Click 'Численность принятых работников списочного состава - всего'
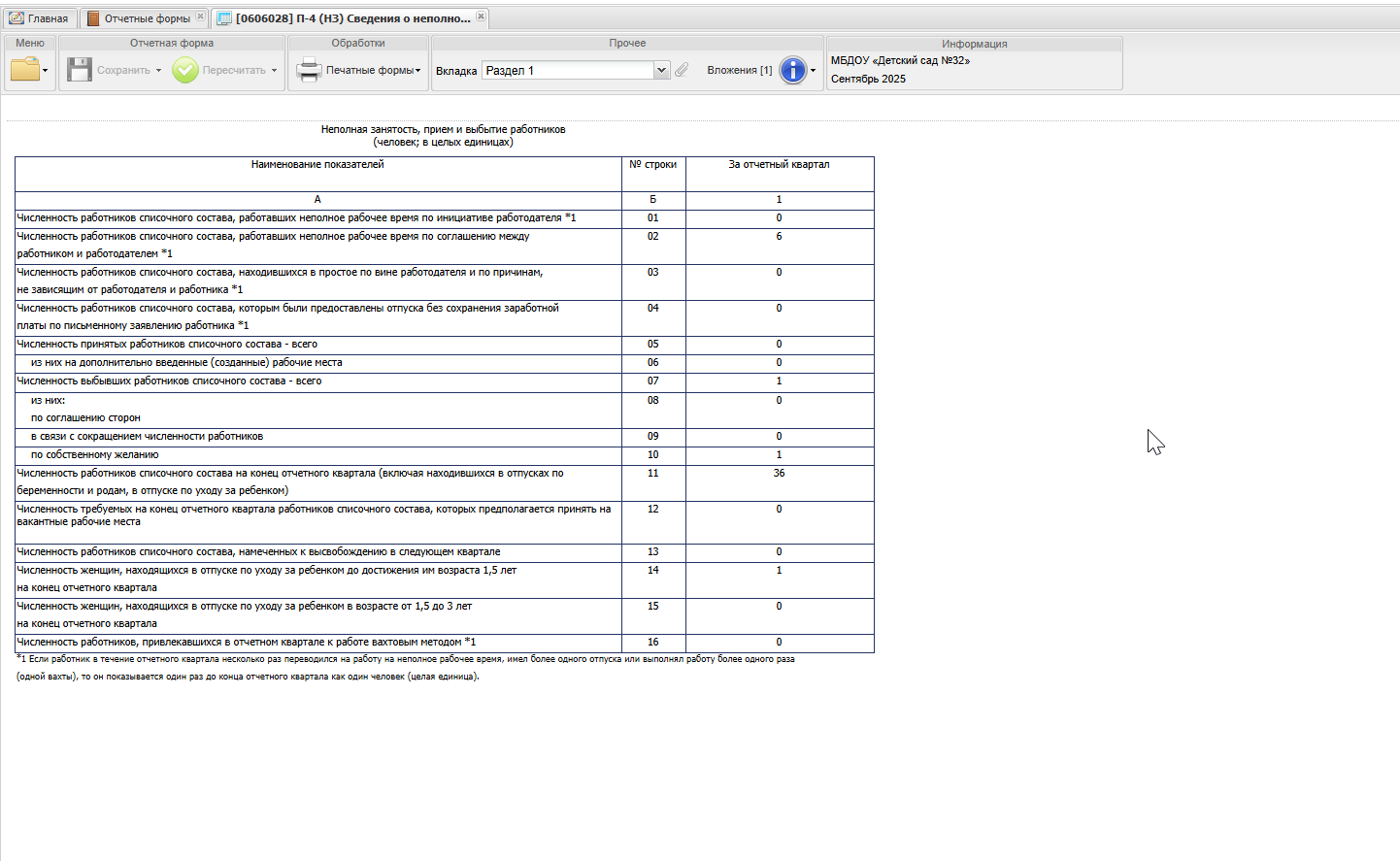 167,344
